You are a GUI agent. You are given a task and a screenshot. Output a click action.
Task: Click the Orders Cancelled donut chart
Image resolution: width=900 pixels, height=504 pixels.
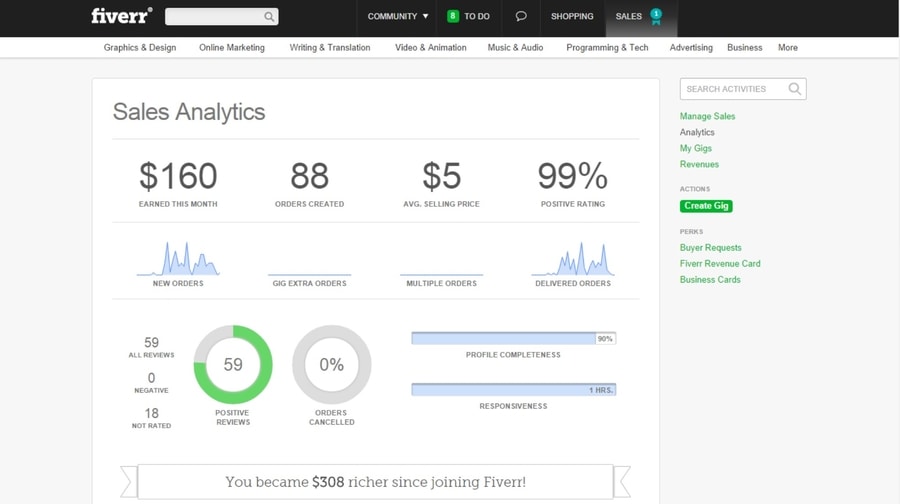332,365
